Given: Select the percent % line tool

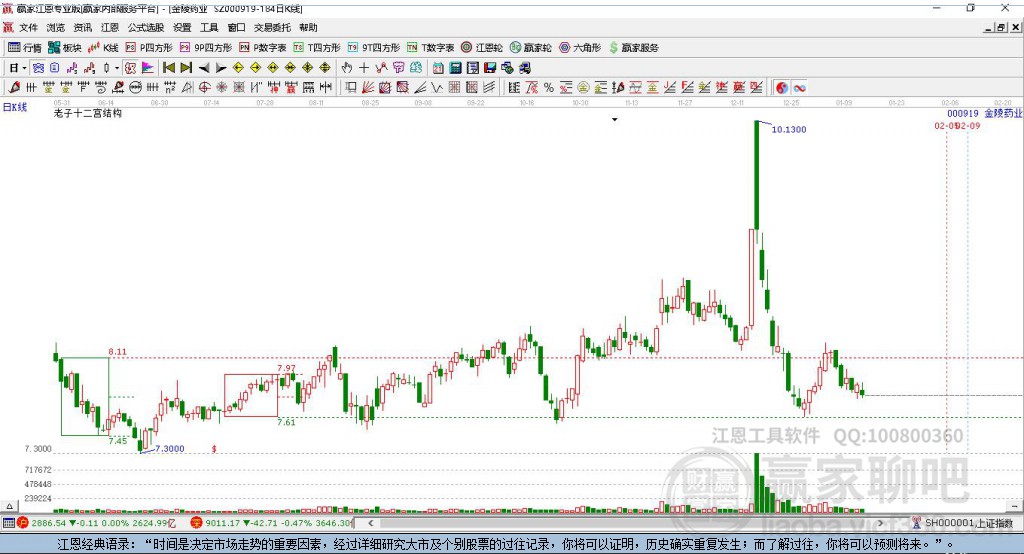Looking at the screenshot, I should [x=549, y=88].
